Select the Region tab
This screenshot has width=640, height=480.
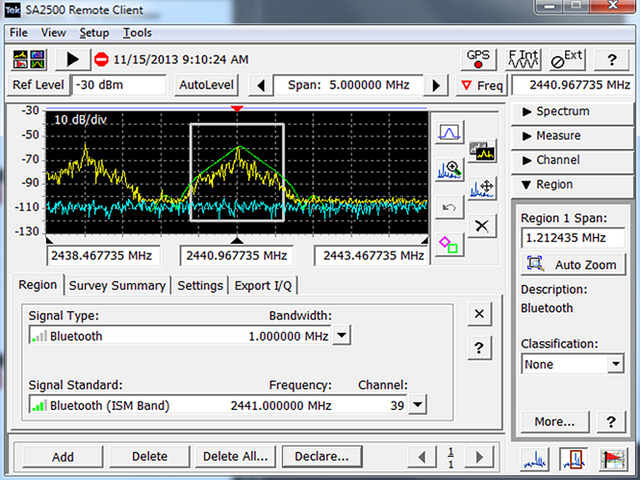tap(38, 284)
